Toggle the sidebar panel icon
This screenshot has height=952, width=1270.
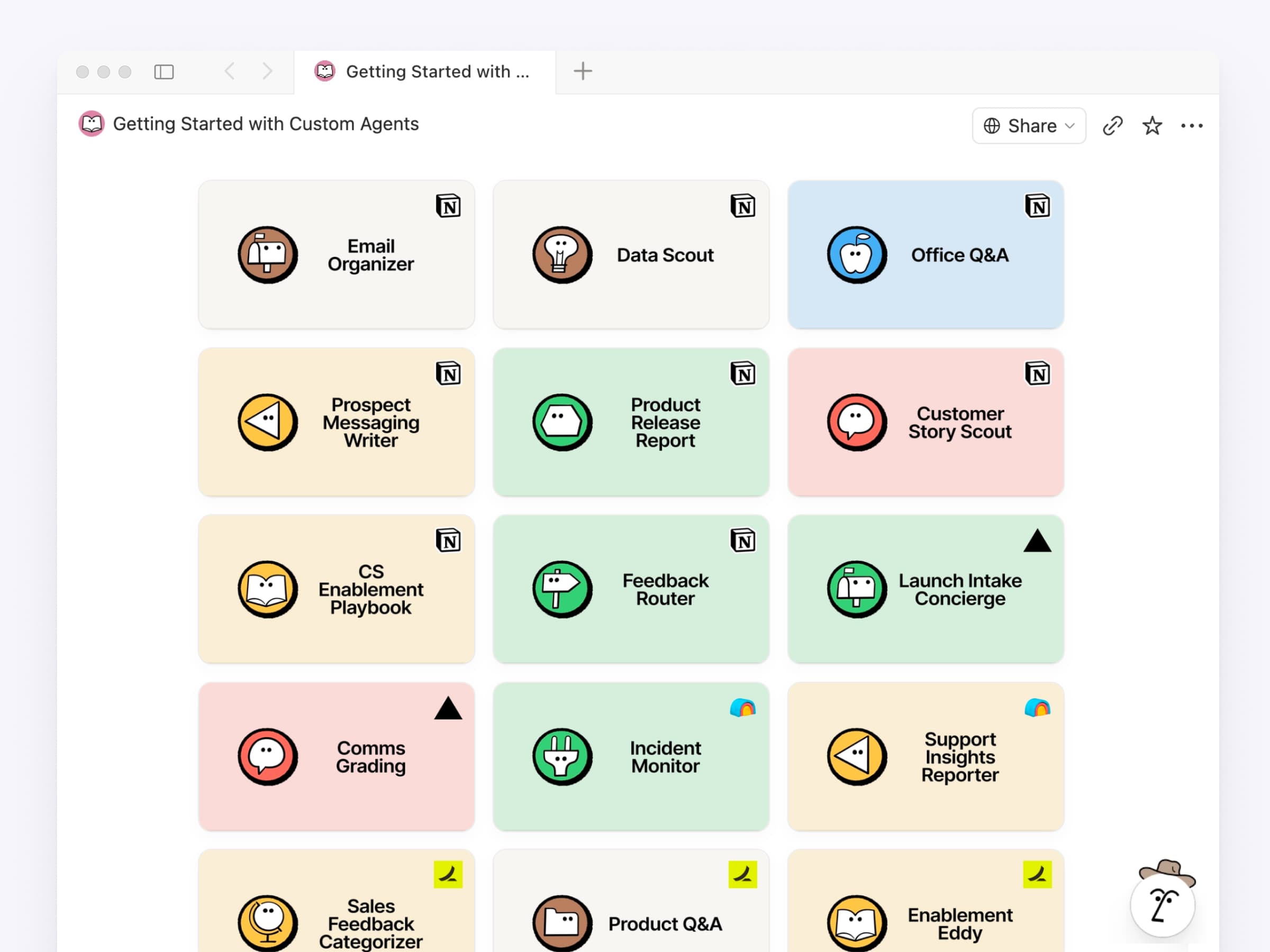point(164,72)
